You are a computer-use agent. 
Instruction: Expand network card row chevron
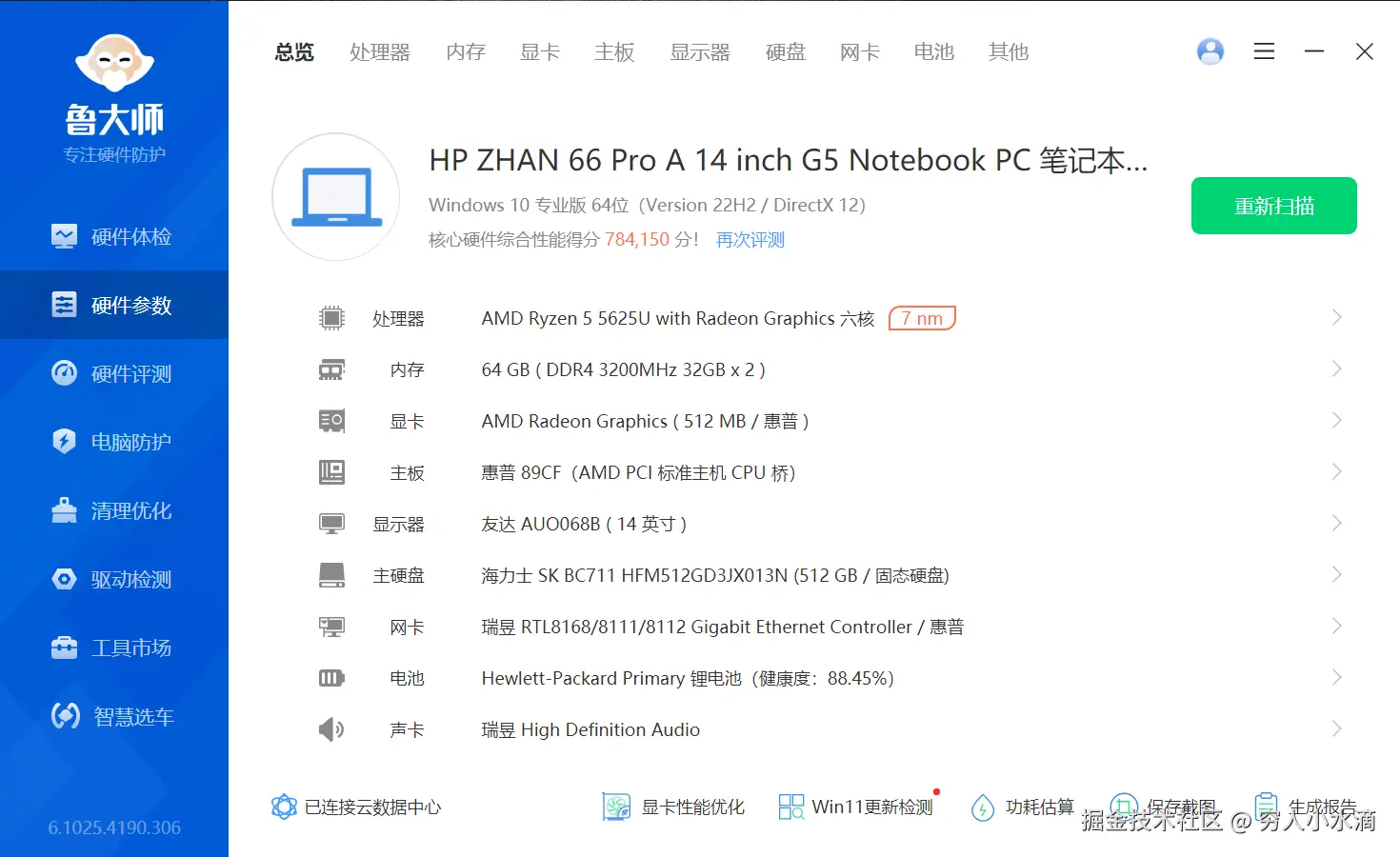[1337, 627]
